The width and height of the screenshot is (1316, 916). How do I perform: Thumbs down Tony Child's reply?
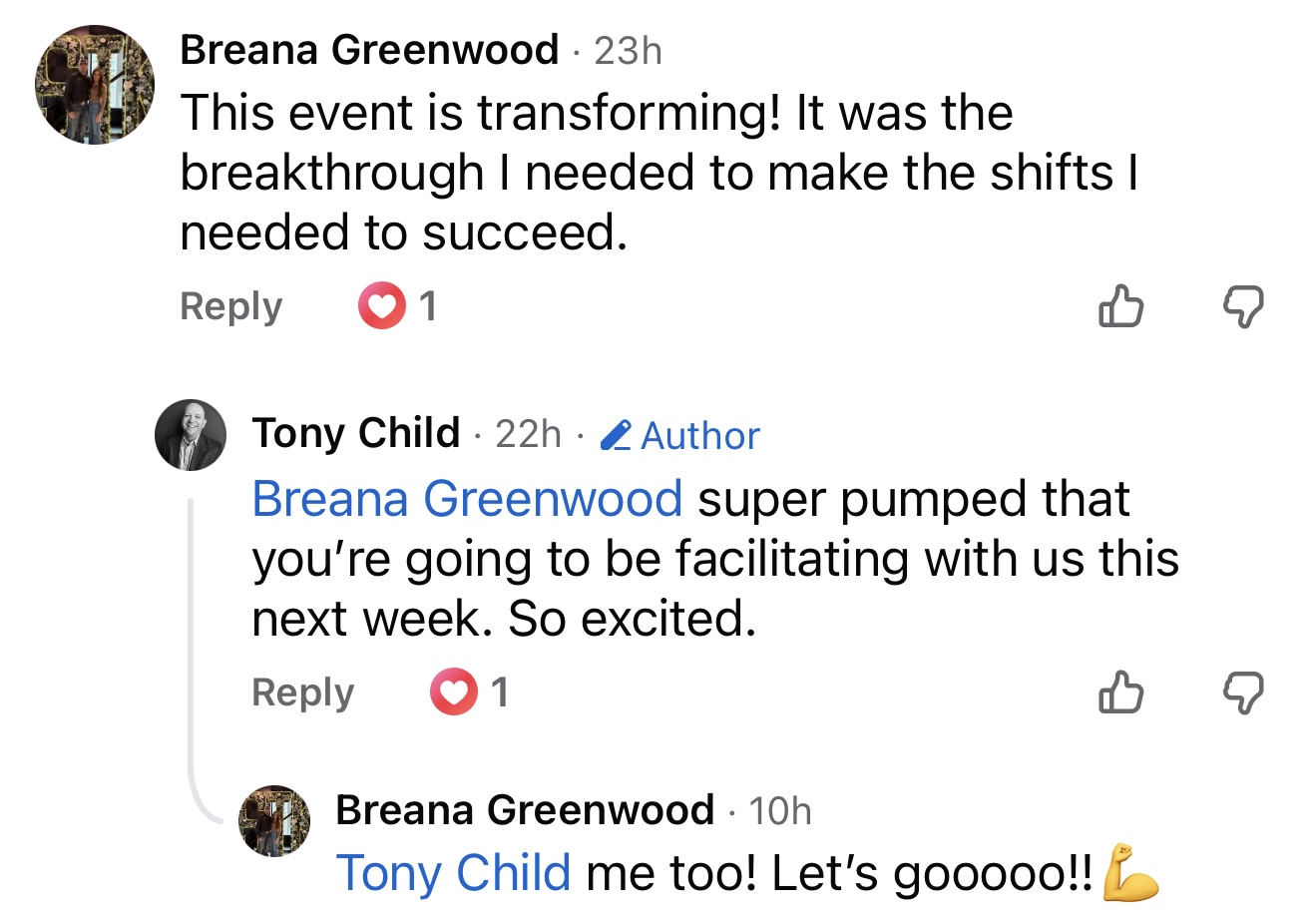(1243, 691)
